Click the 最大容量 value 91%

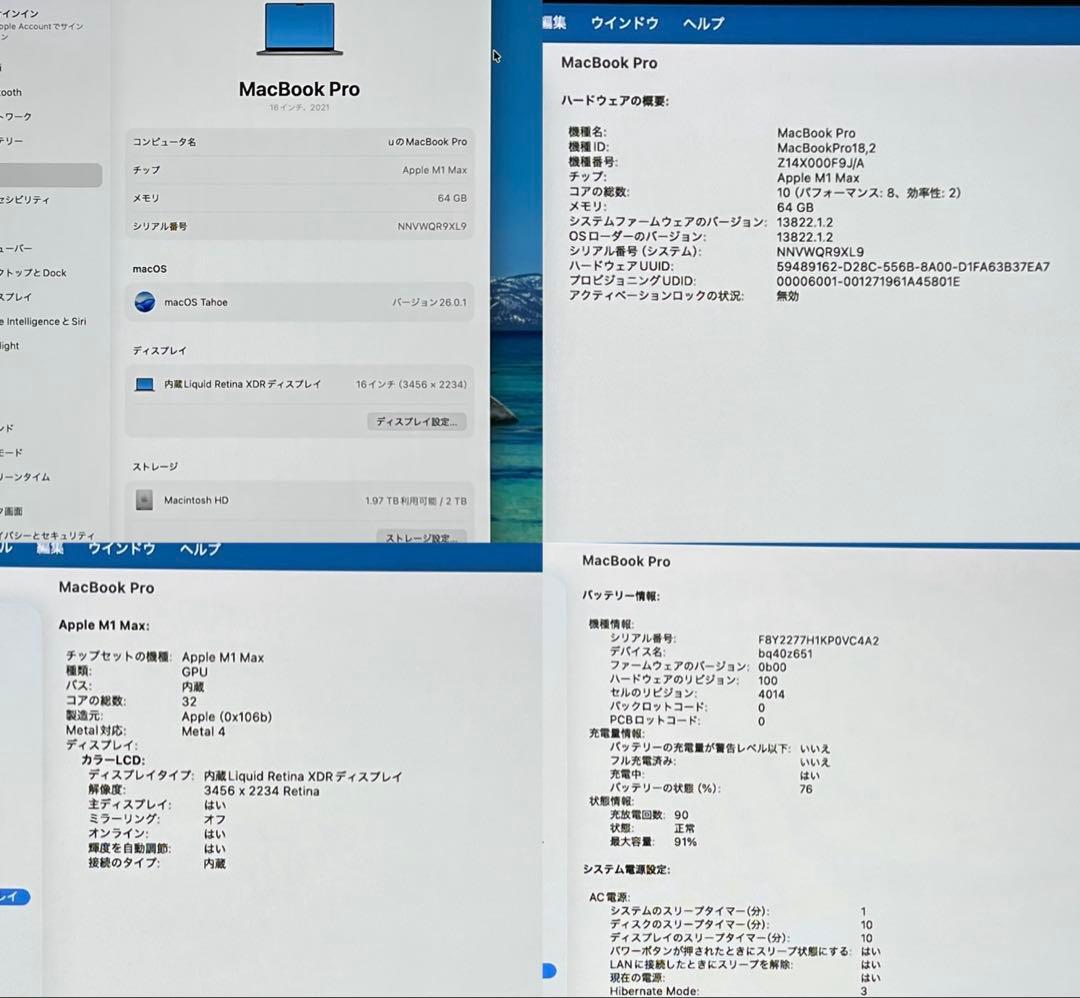685,842
